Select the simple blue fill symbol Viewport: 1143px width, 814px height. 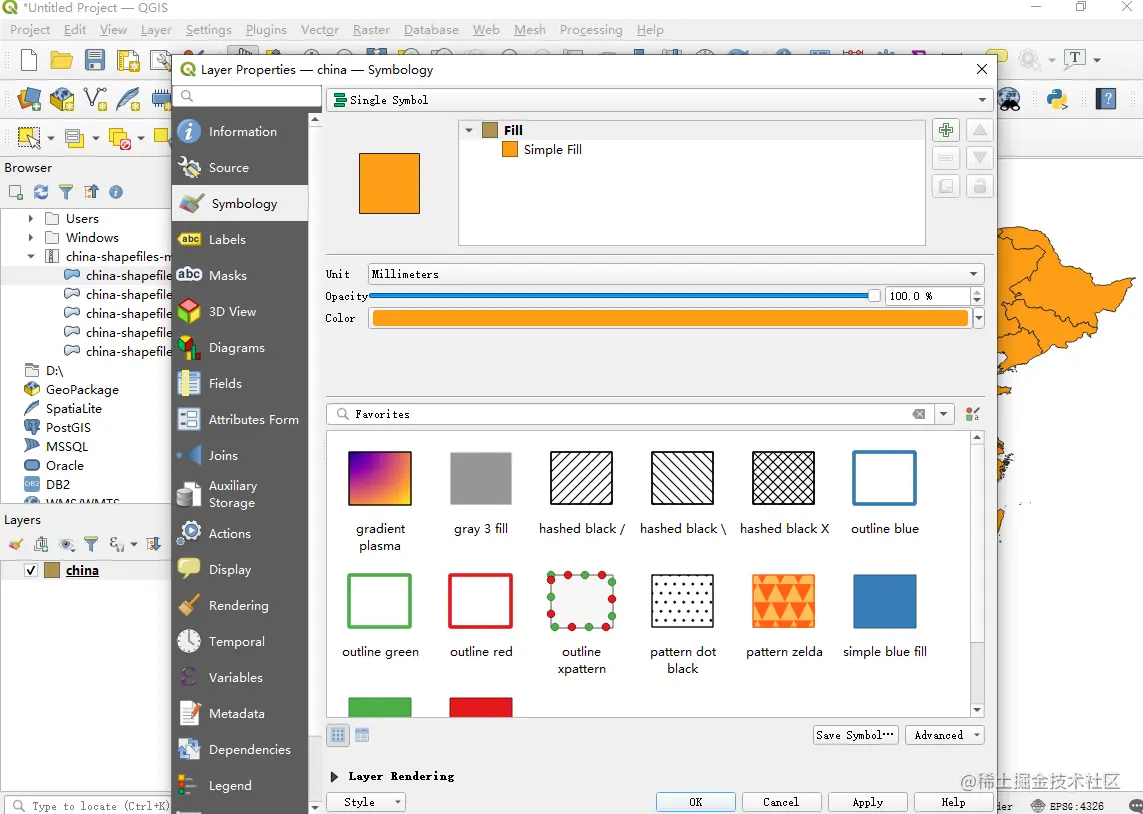click(884, 601)
